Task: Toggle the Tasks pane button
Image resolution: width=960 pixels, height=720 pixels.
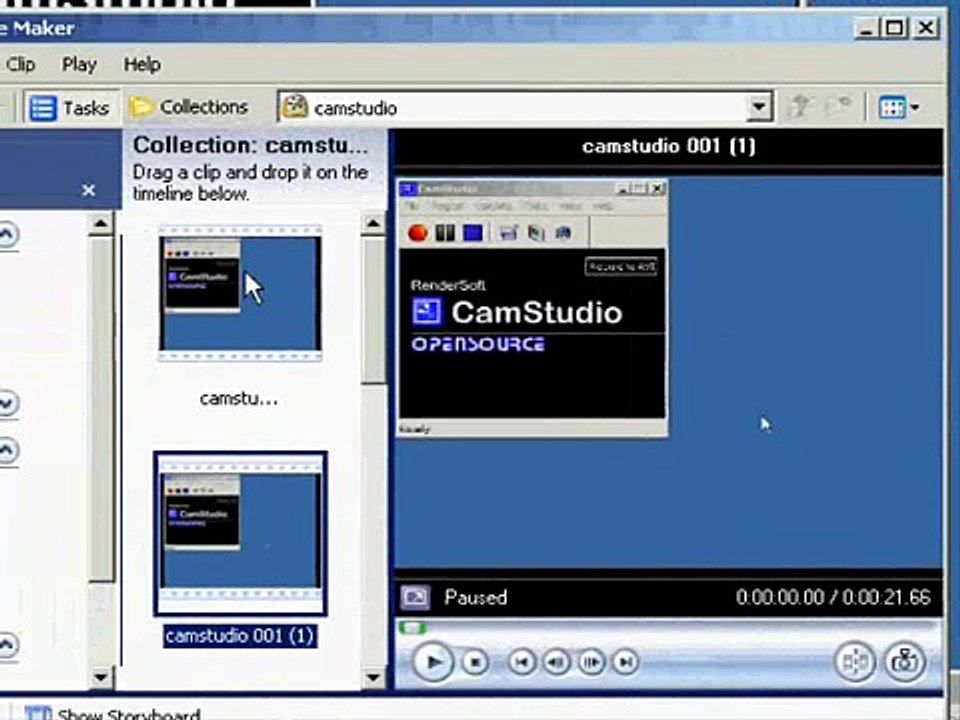Action: coord(70,108)
